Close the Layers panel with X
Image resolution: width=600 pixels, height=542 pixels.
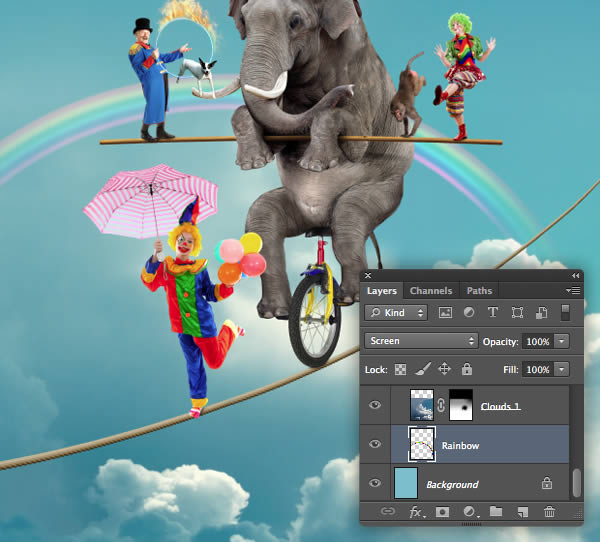tap(368, 276)
